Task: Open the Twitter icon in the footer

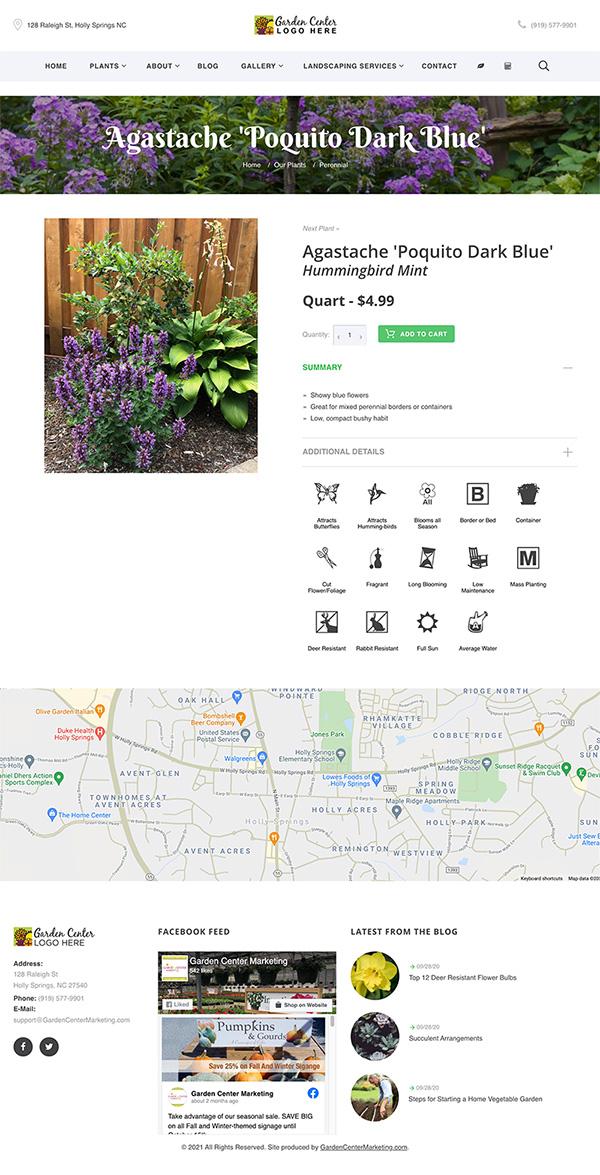Action: coord(49,1046)
